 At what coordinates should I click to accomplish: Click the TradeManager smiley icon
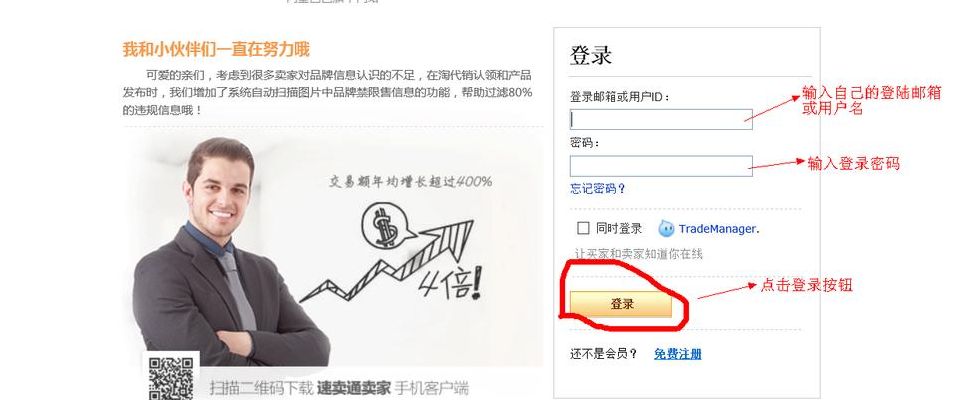pos(666,229)
